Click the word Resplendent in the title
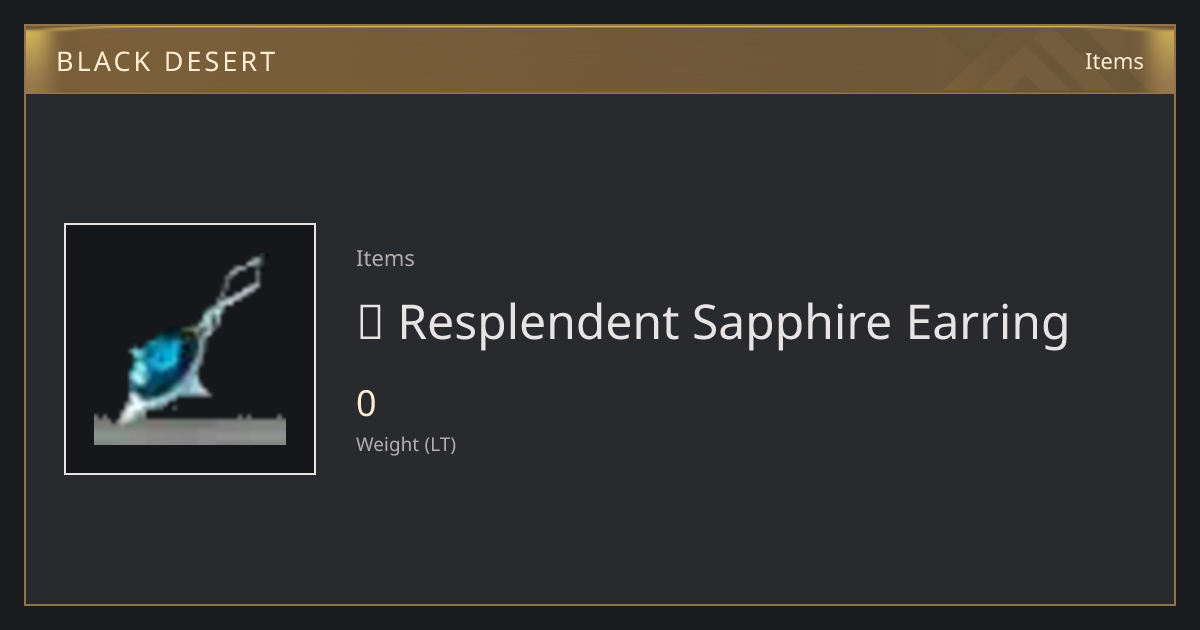 (x=539, y=323)
